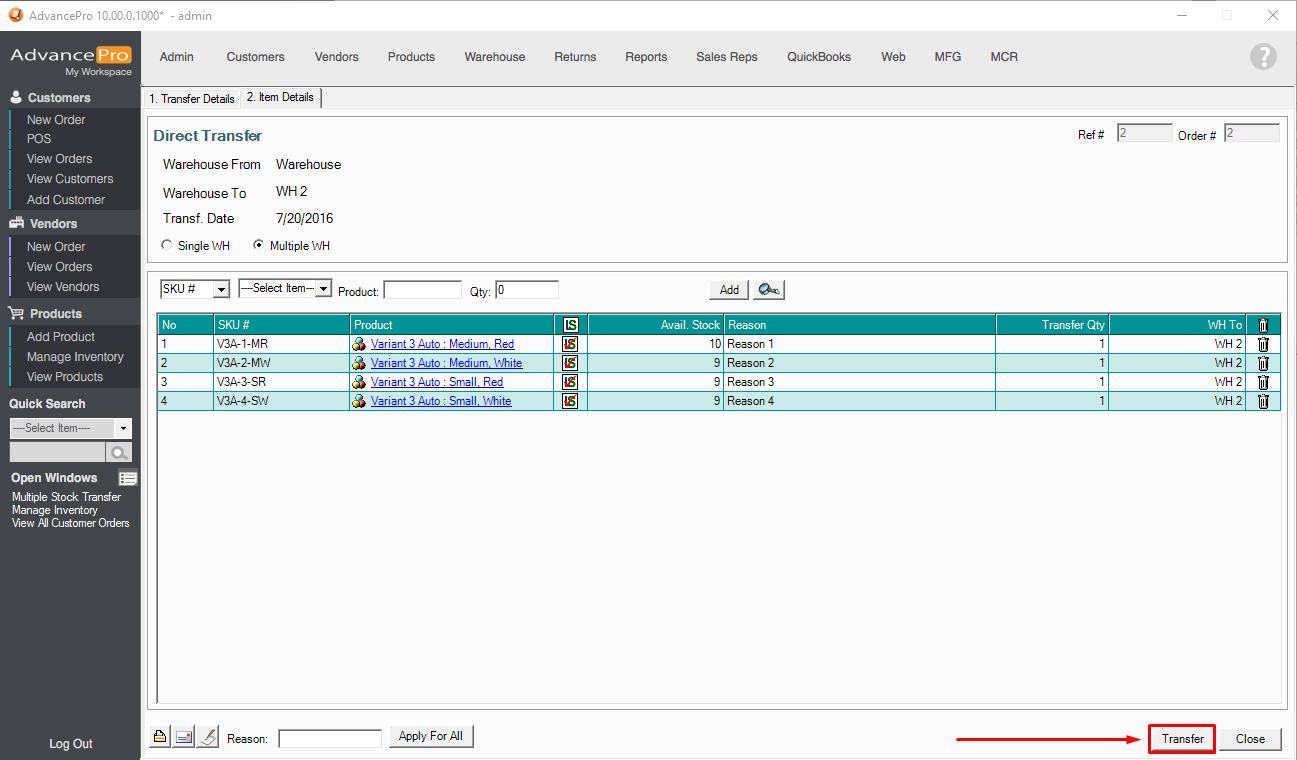1297x760 pixels.
Task: Click the Product input field
Action: tap(423, 290)
